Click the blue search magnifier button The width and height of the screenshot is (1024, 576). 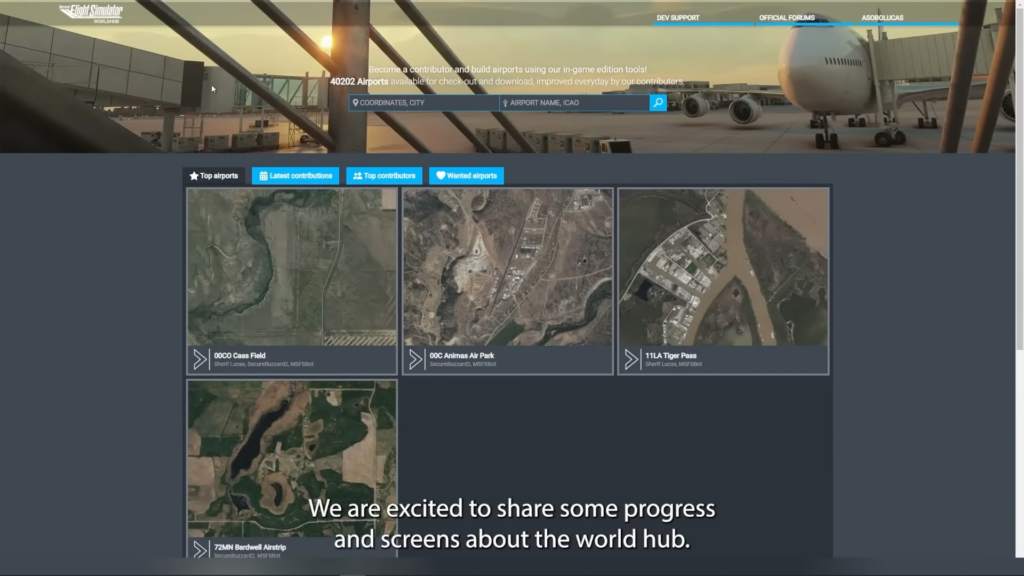click(x=658, y=103)
